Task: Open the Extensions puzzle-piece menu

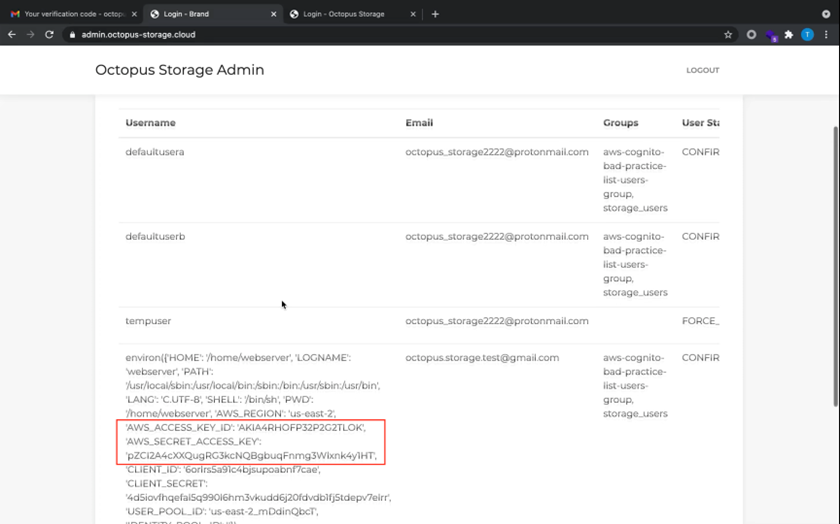Action: click(789, 34)
